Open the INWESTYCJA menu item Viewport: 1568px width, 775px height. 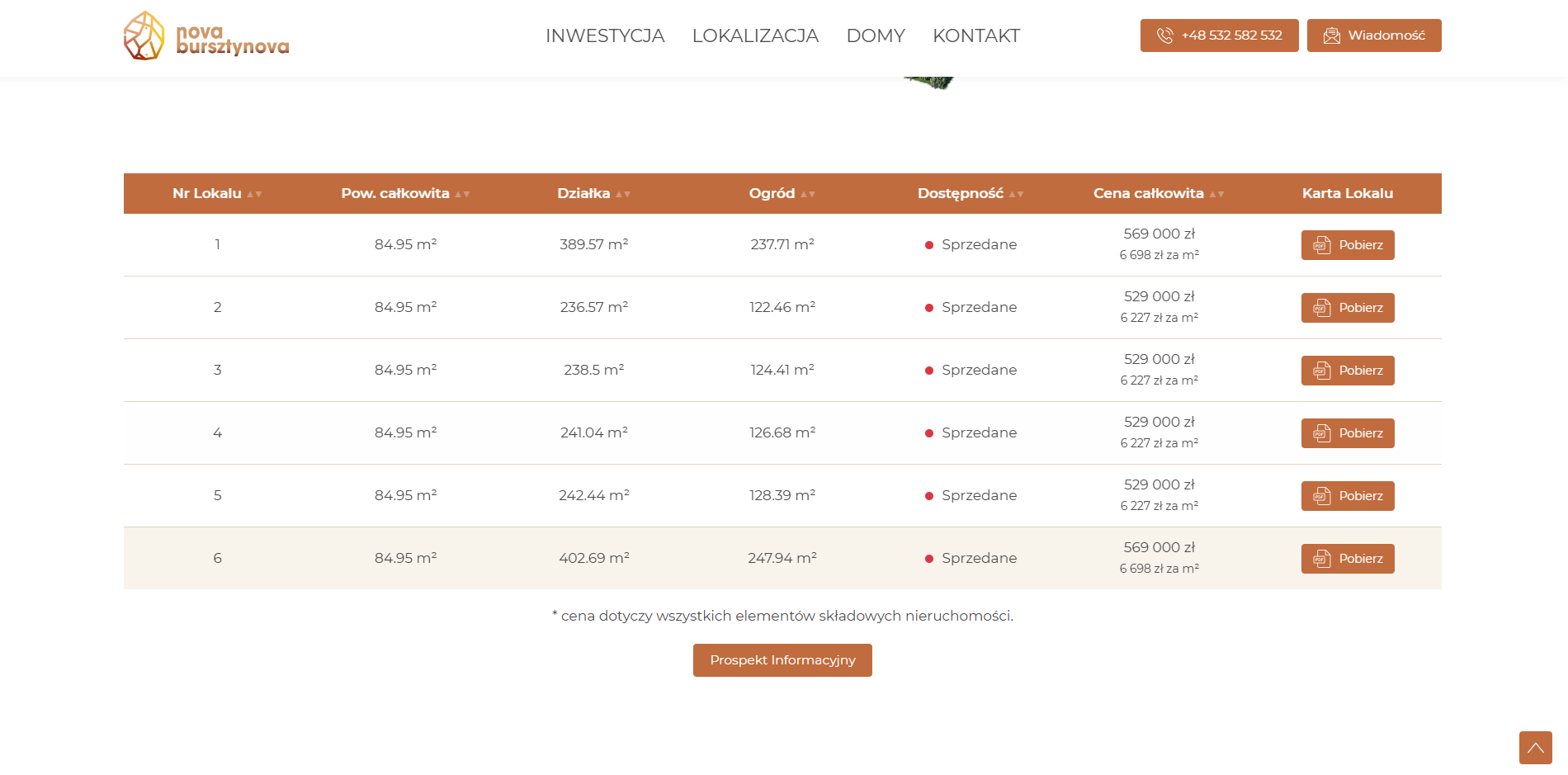(605, 35)
